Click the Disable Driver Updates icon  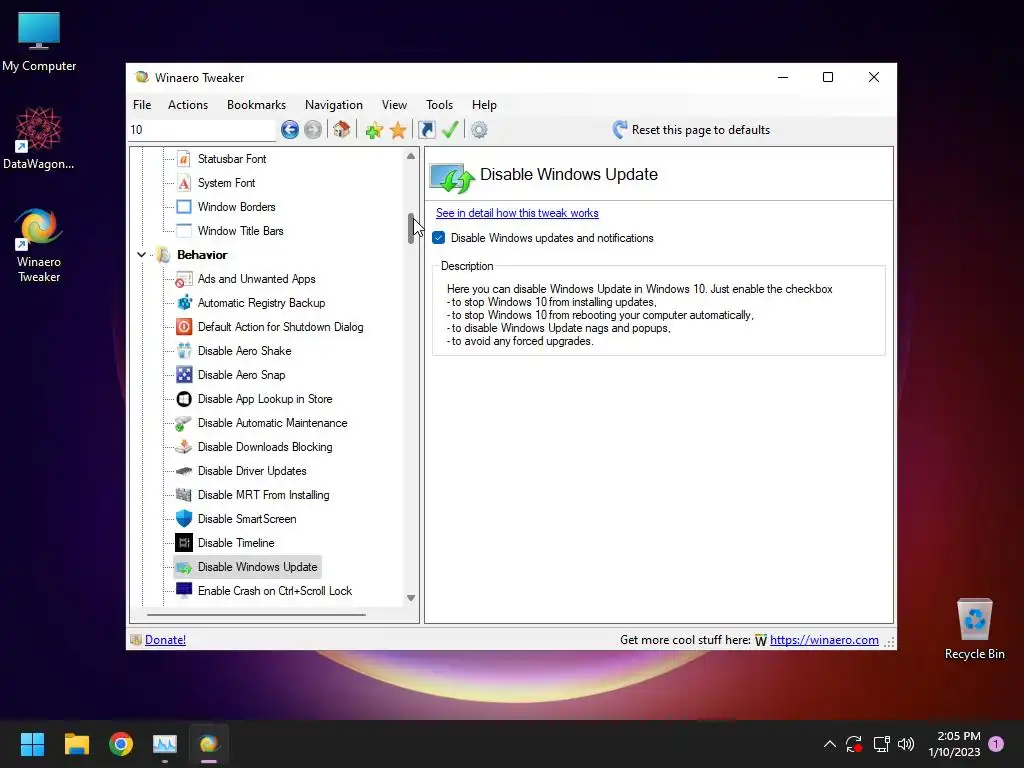point(184,471)
